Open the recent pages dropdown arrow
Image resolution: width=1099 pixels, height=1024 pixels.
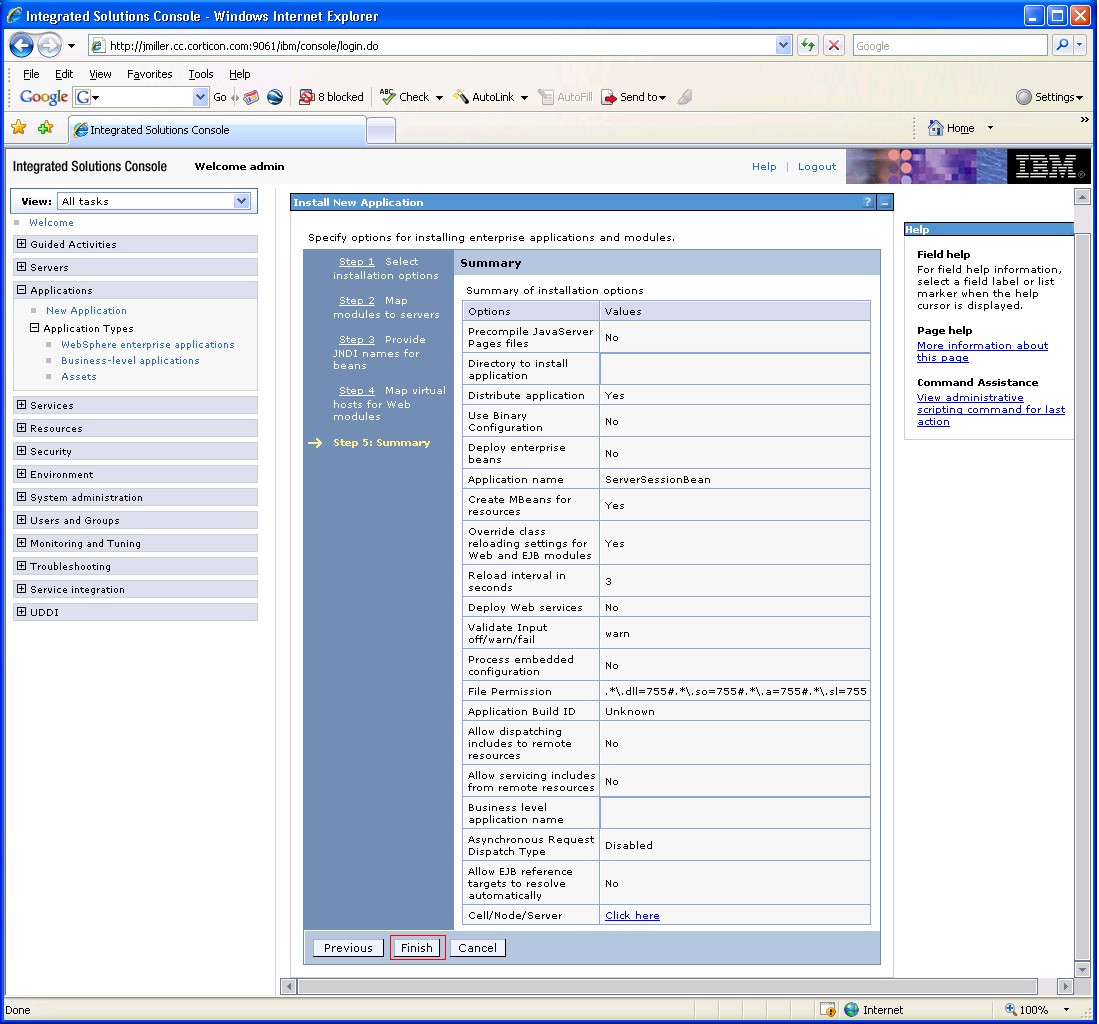tap(71, 46)
